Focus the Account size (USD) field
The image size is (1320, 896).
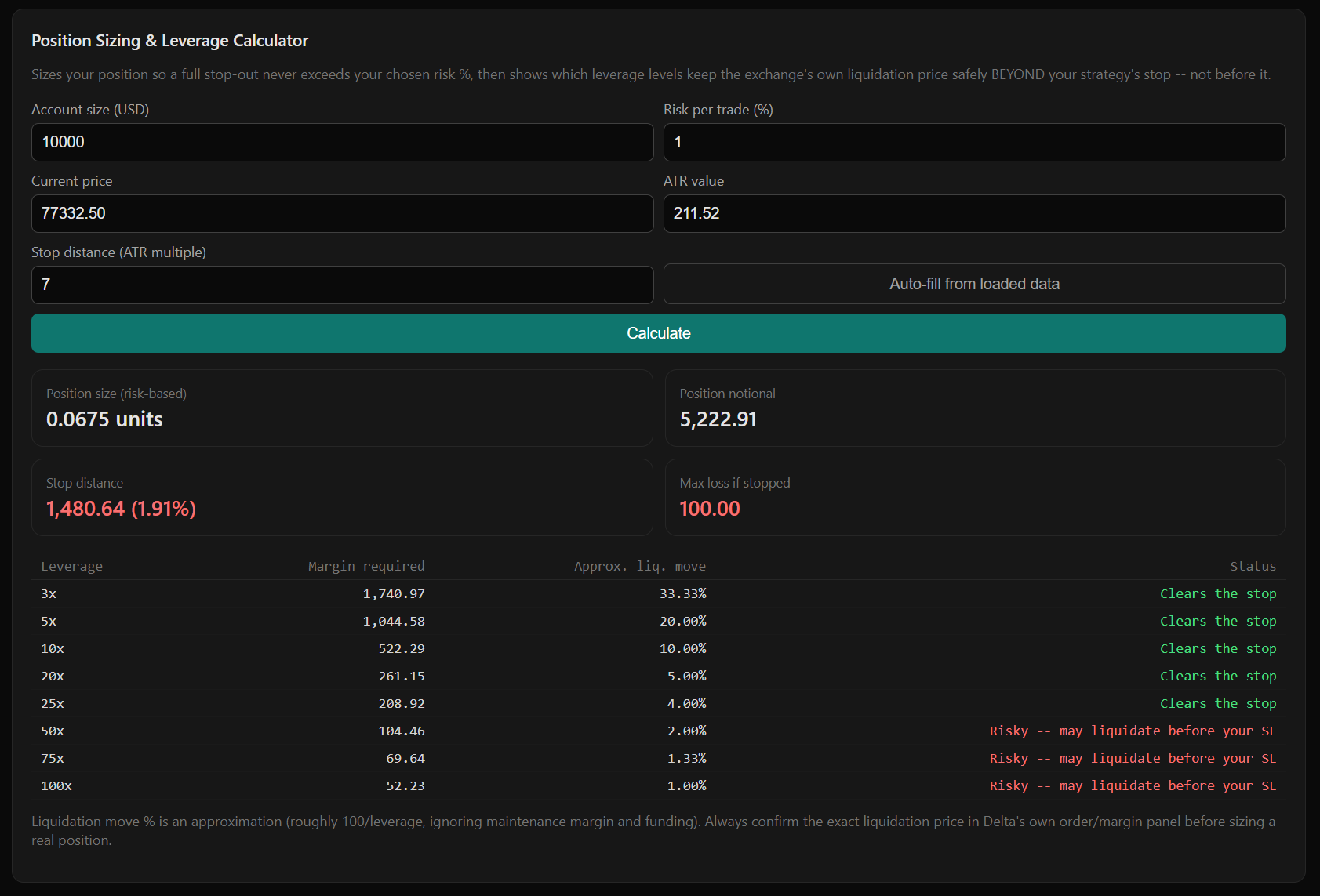pyautogui.click(x=343, y=142)
